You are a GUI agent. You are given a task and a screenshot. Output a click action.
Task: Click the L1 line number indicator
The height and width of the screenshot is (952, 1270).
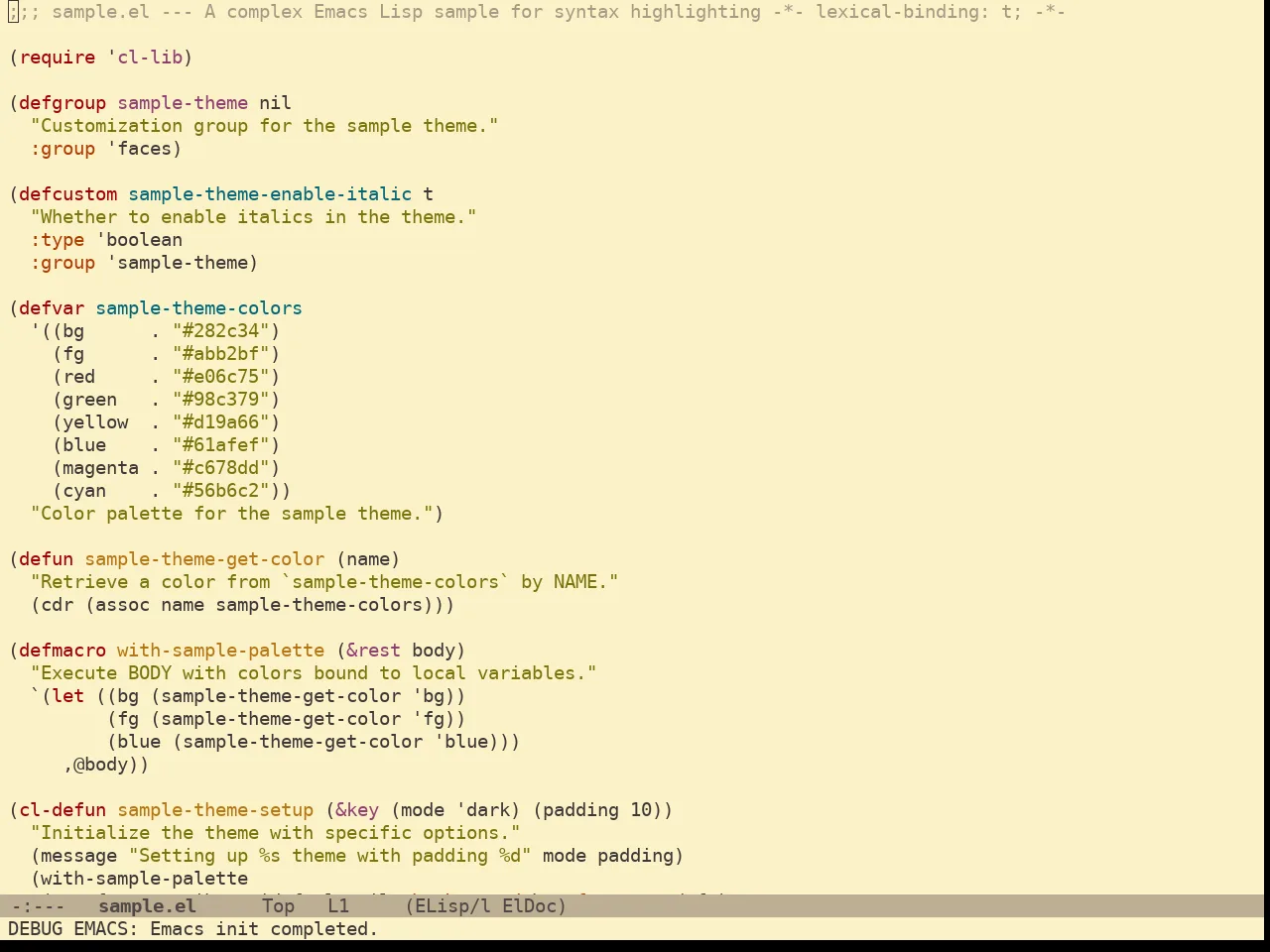click(338, 905)
